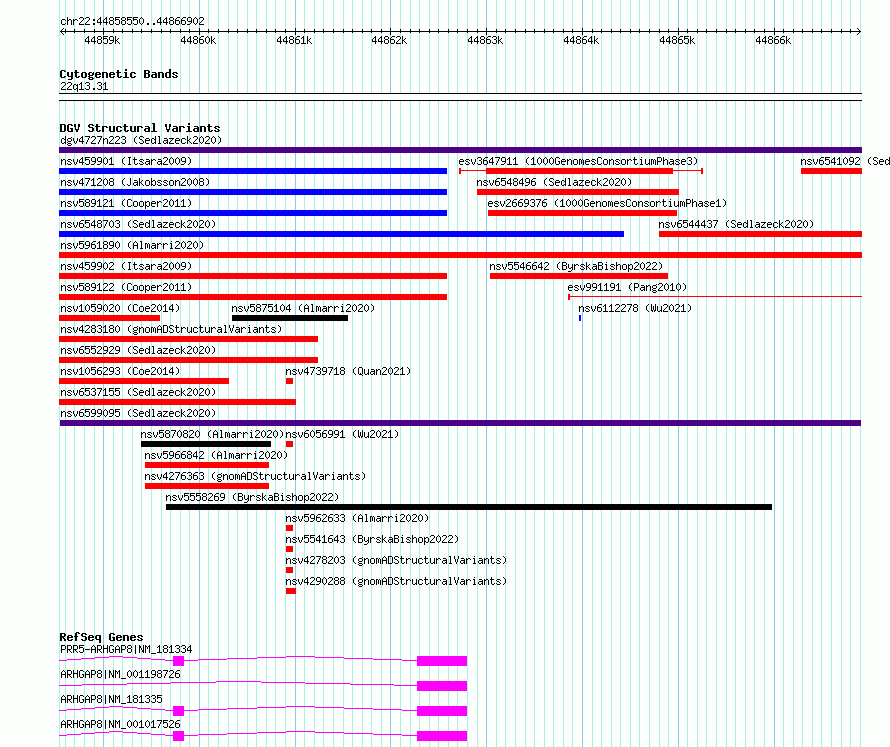This screenshot has height=747, width=890.
Task: Click the 44860k ruler tick label
Action: (198, 40)
